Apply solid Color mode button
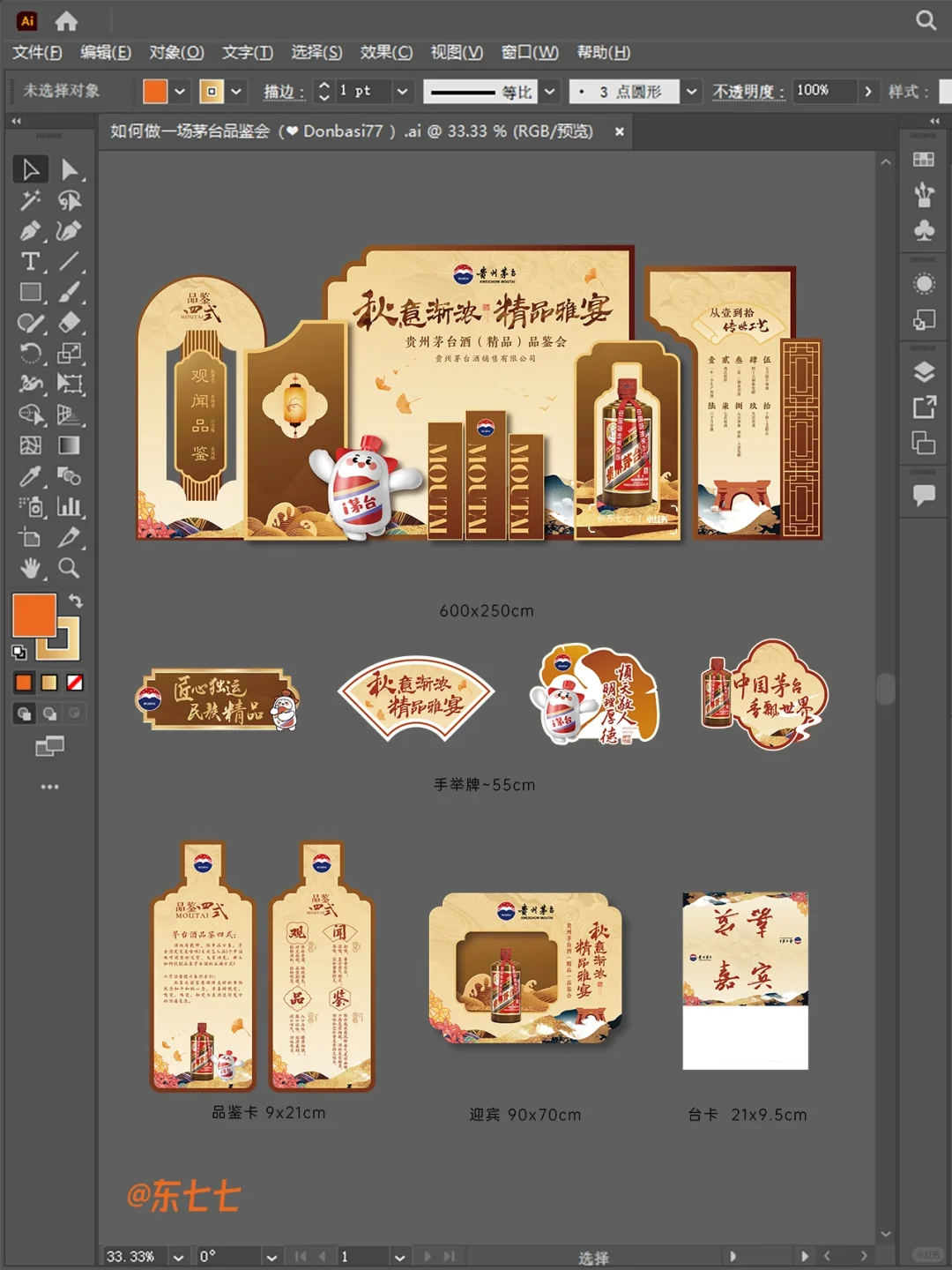Viewport: 952px width, 1270px height. [x=24, y=683]
